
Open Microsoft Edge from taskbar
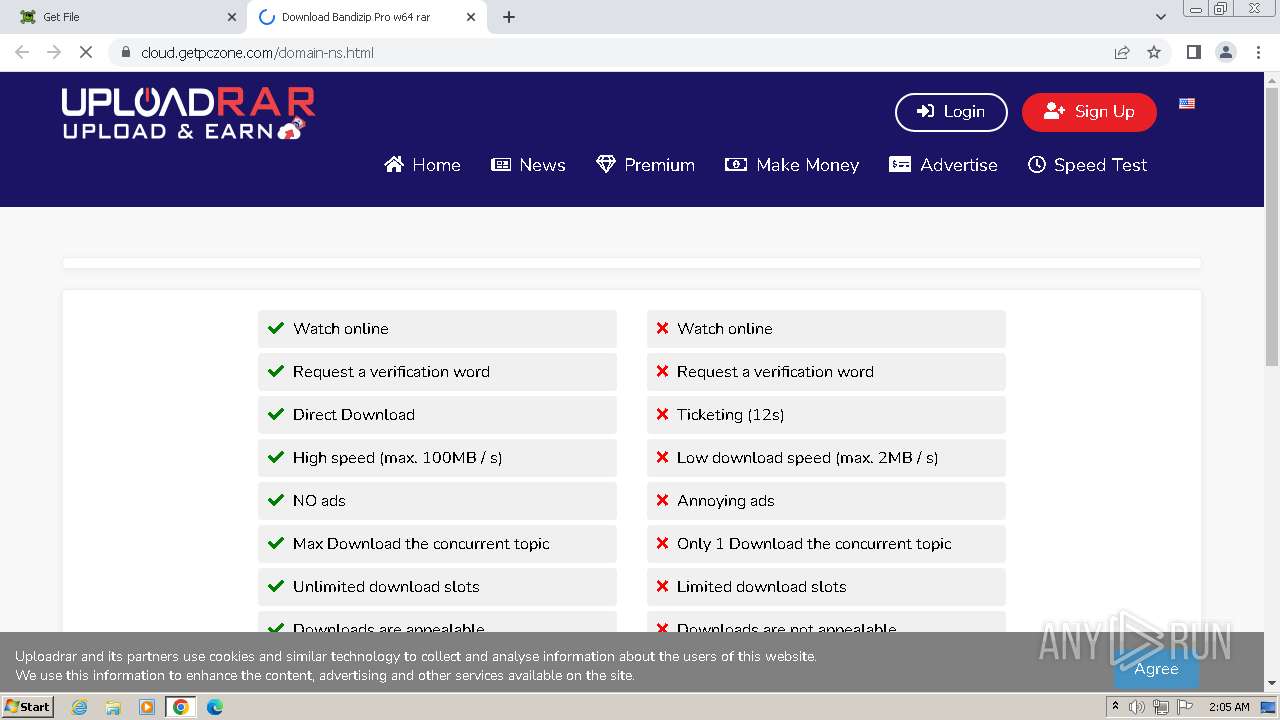pyautogui.click(x=214, y=707)
